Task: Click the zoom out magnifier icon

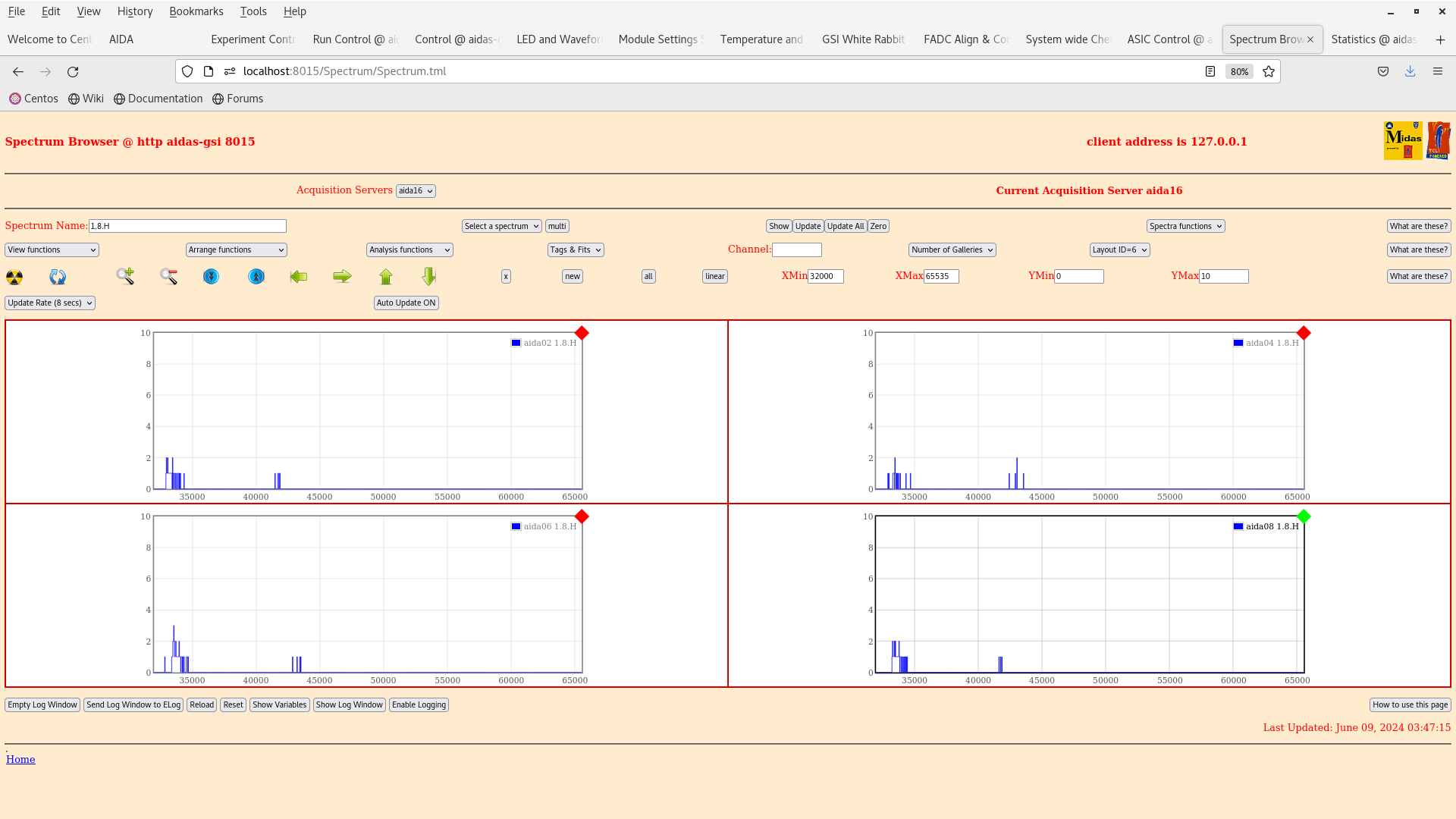Action: coord(168,277)
